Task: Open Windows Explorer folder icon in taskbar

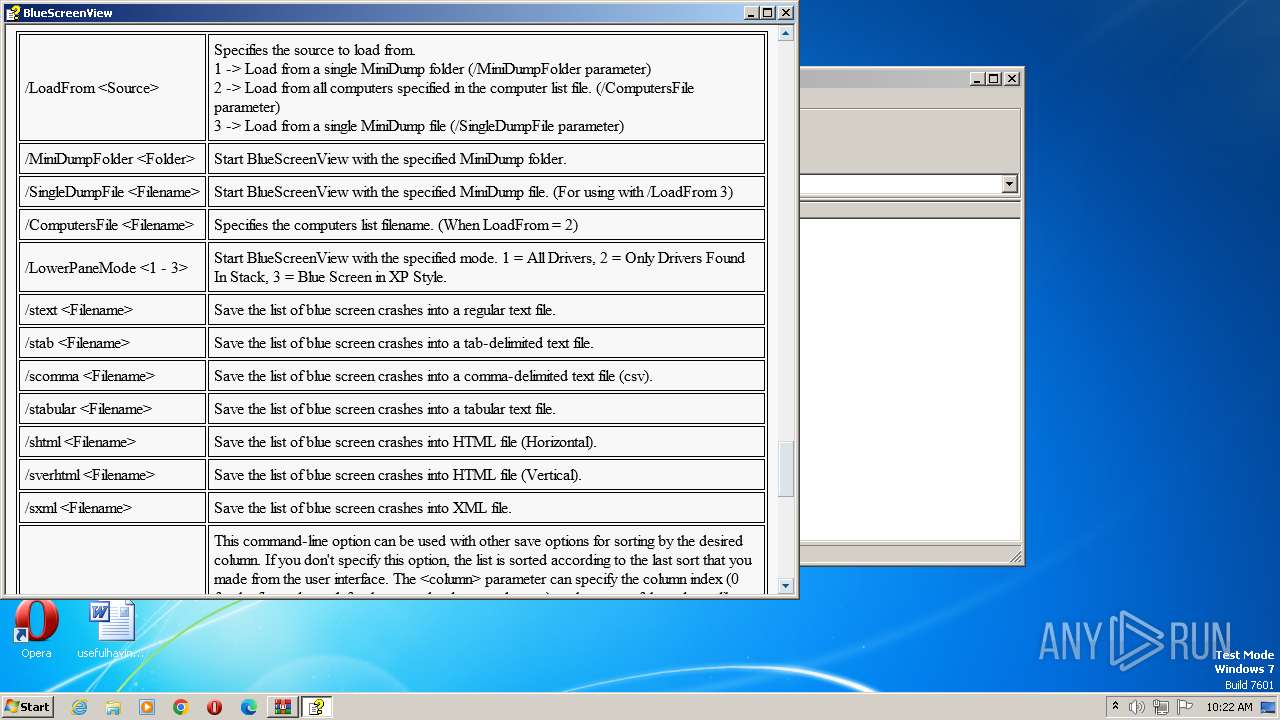Action: (x=113, y=707)
